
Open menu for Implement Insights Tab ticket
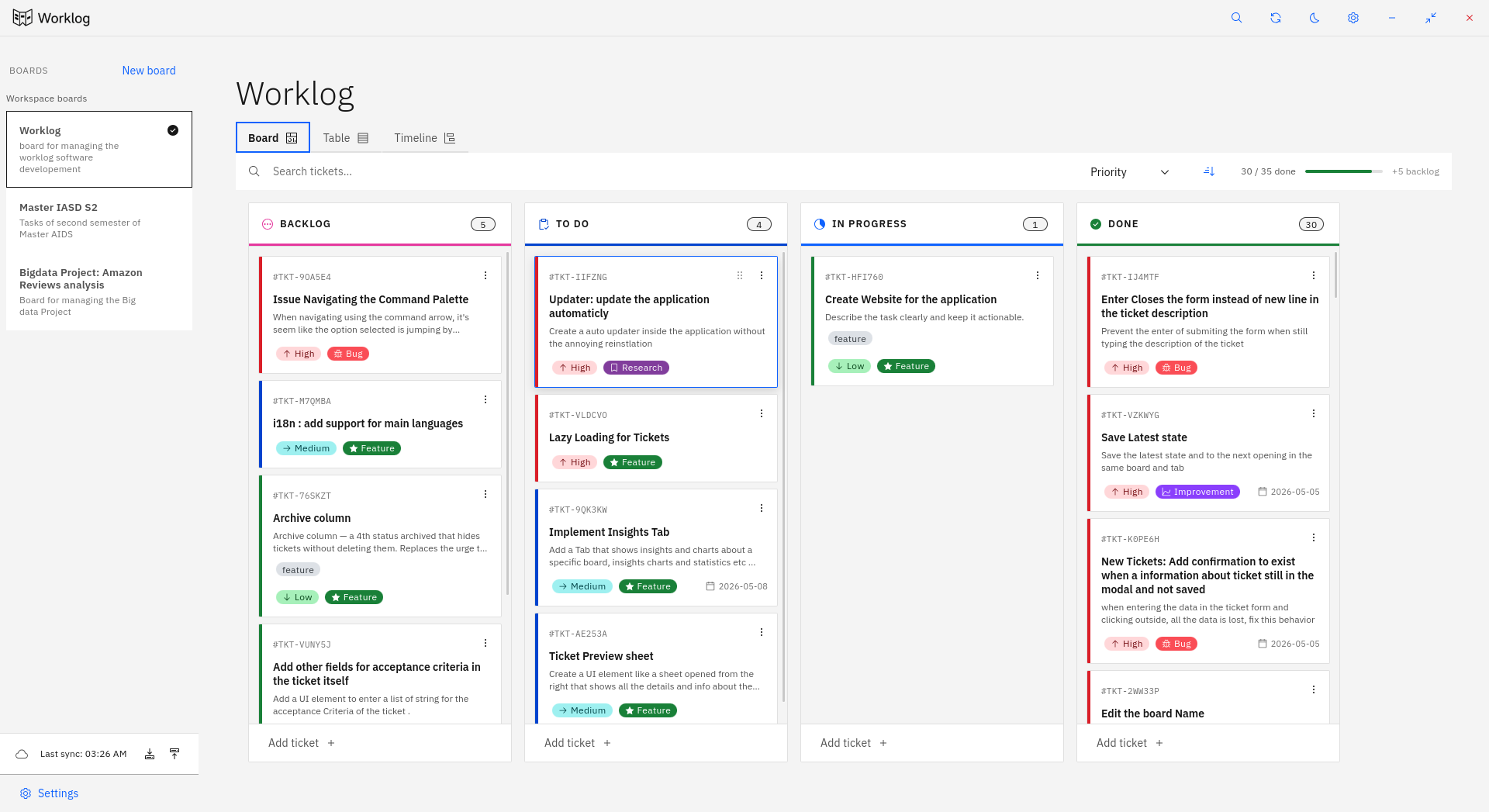pyautogui.click(x=762, y=508)
